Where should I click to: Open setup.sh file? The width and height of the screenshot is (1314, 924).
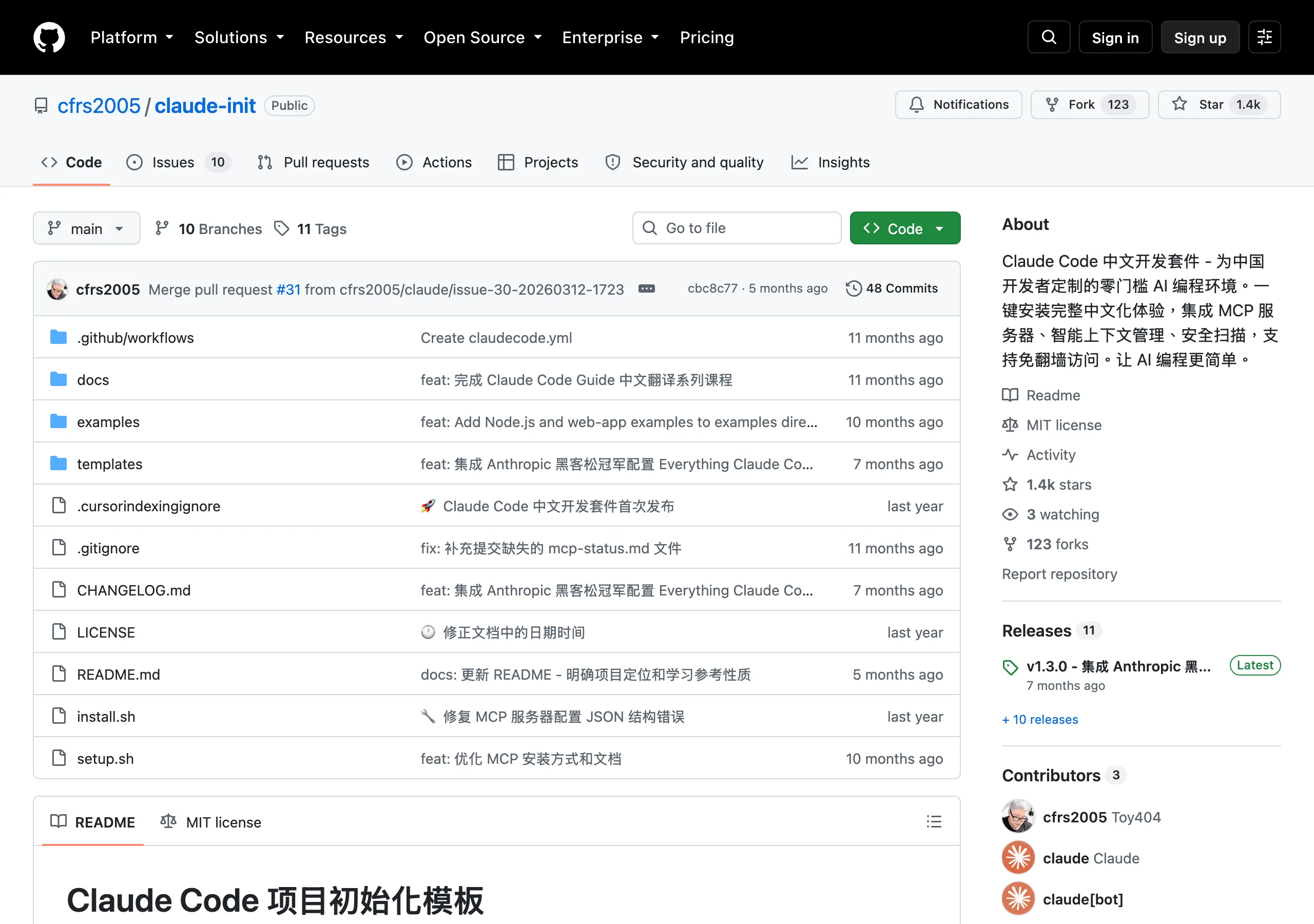pyautogui.click(x=105, y=759)
